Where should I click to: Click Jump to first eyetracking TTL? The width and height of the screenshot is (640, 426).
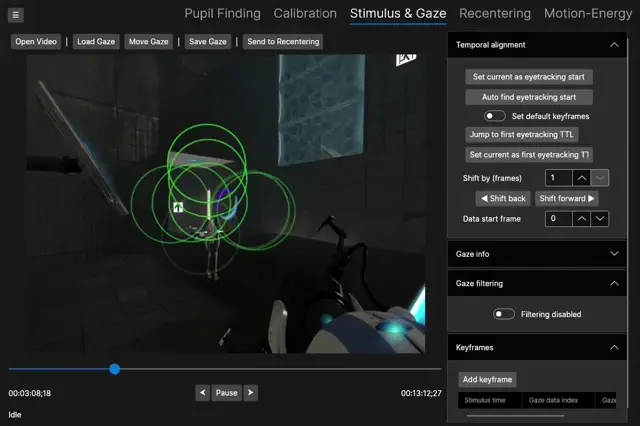click(522, 134)
